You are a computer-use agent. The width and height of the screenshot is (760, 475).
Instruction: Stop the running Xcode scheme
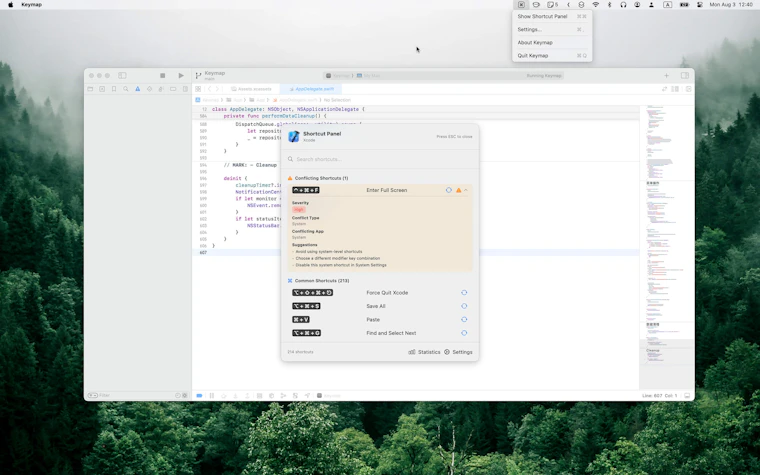tap(162, 76)
